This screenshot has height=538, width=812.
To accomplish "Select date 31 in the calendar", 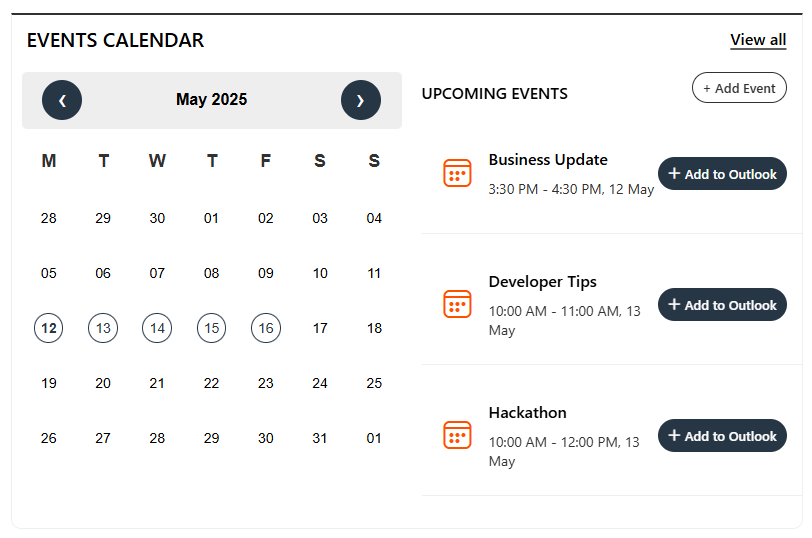I will pos(320,438).
